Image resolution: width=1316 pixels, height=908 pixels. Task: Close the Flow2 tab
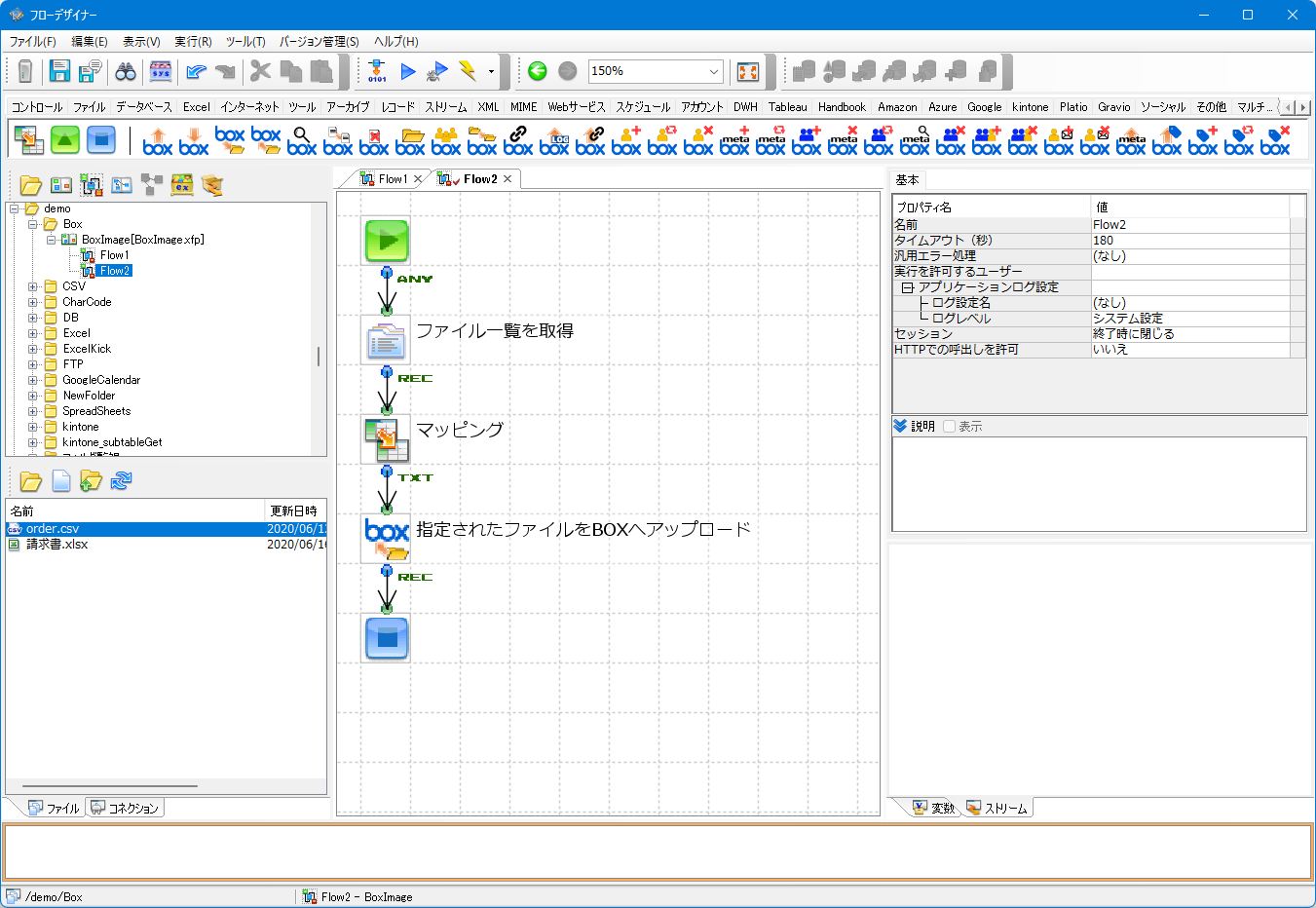coord(508,179)
